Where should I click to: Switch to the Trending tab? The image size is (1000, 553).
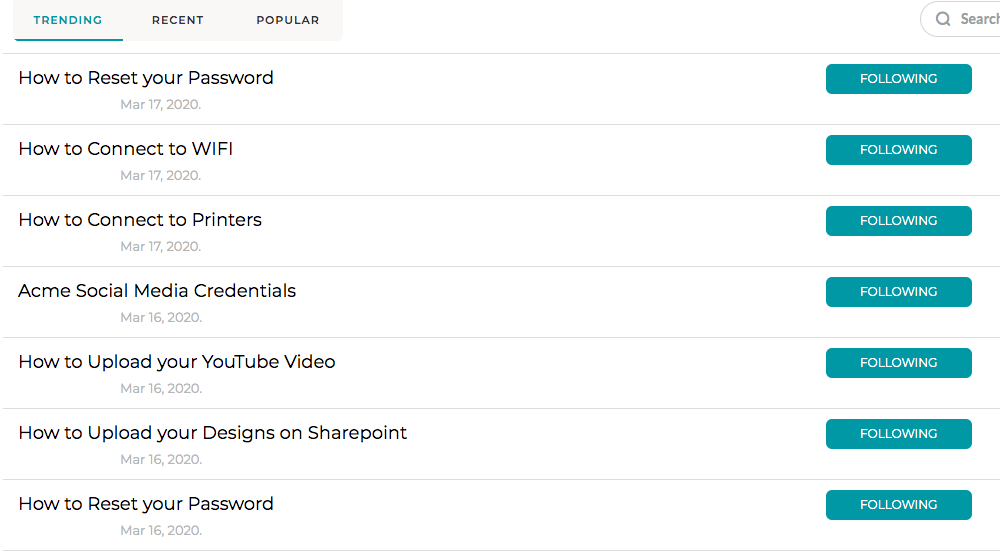(68, 20)
